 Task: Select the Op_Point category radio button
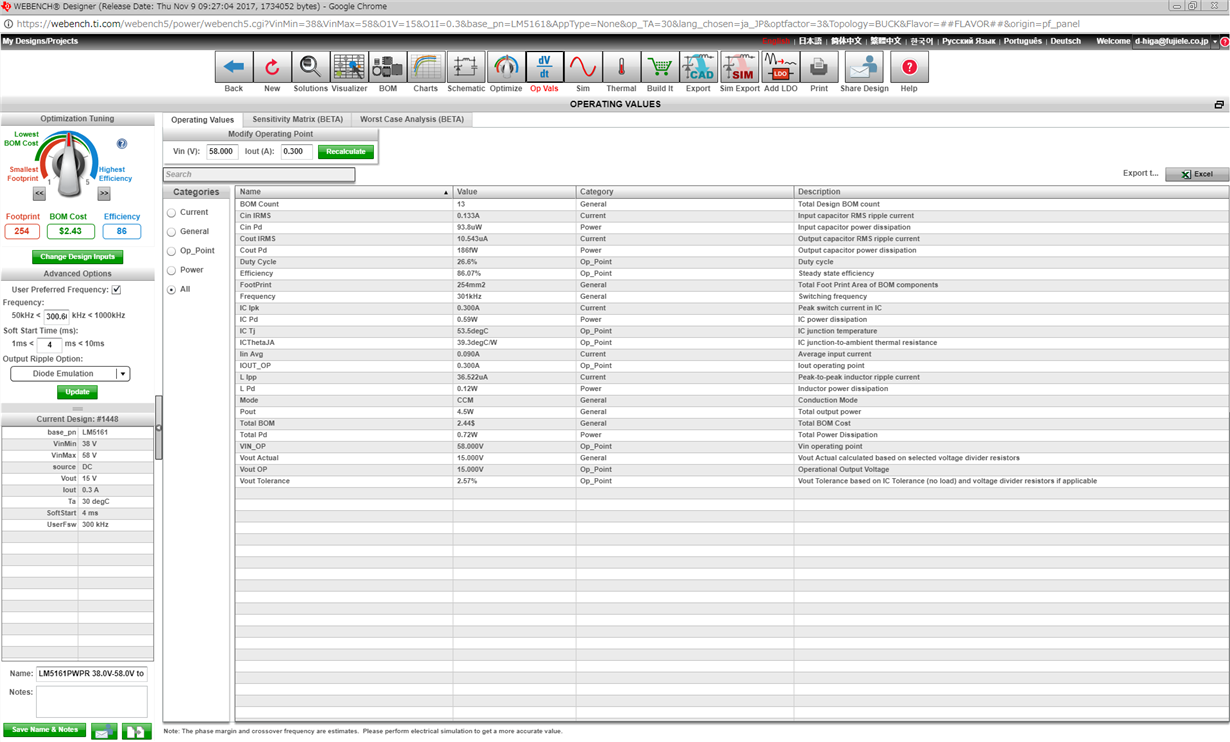[171, 251]
